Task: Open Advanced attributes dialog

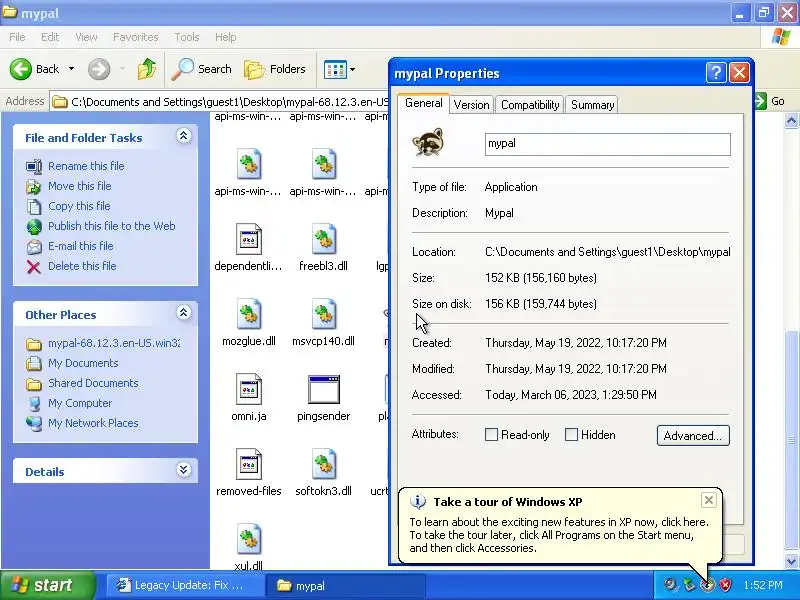Action: [x=693, y=436]
